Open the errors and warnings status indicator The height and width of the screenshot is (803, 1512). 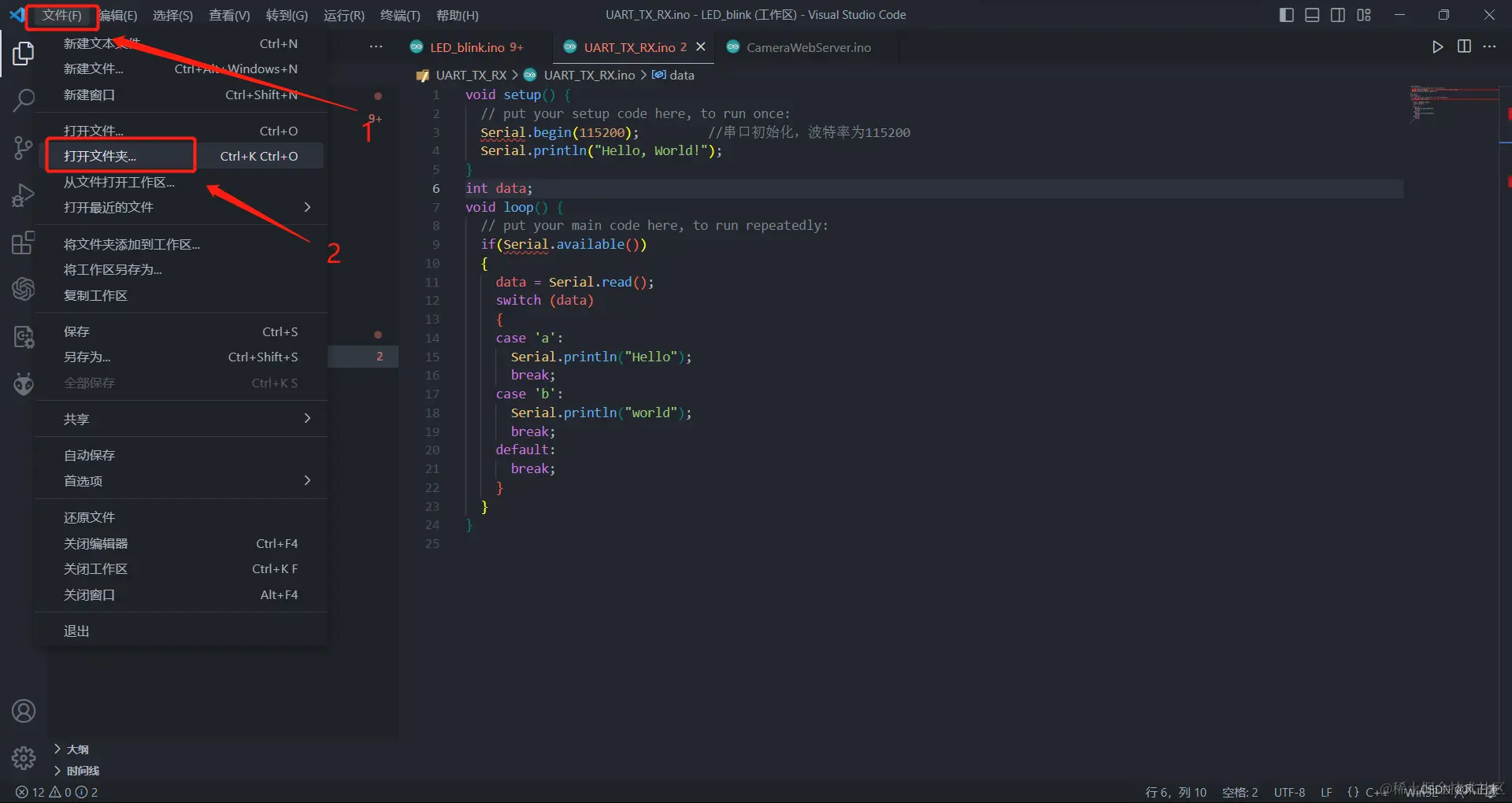pyautogui.click(x=57, y=792)
